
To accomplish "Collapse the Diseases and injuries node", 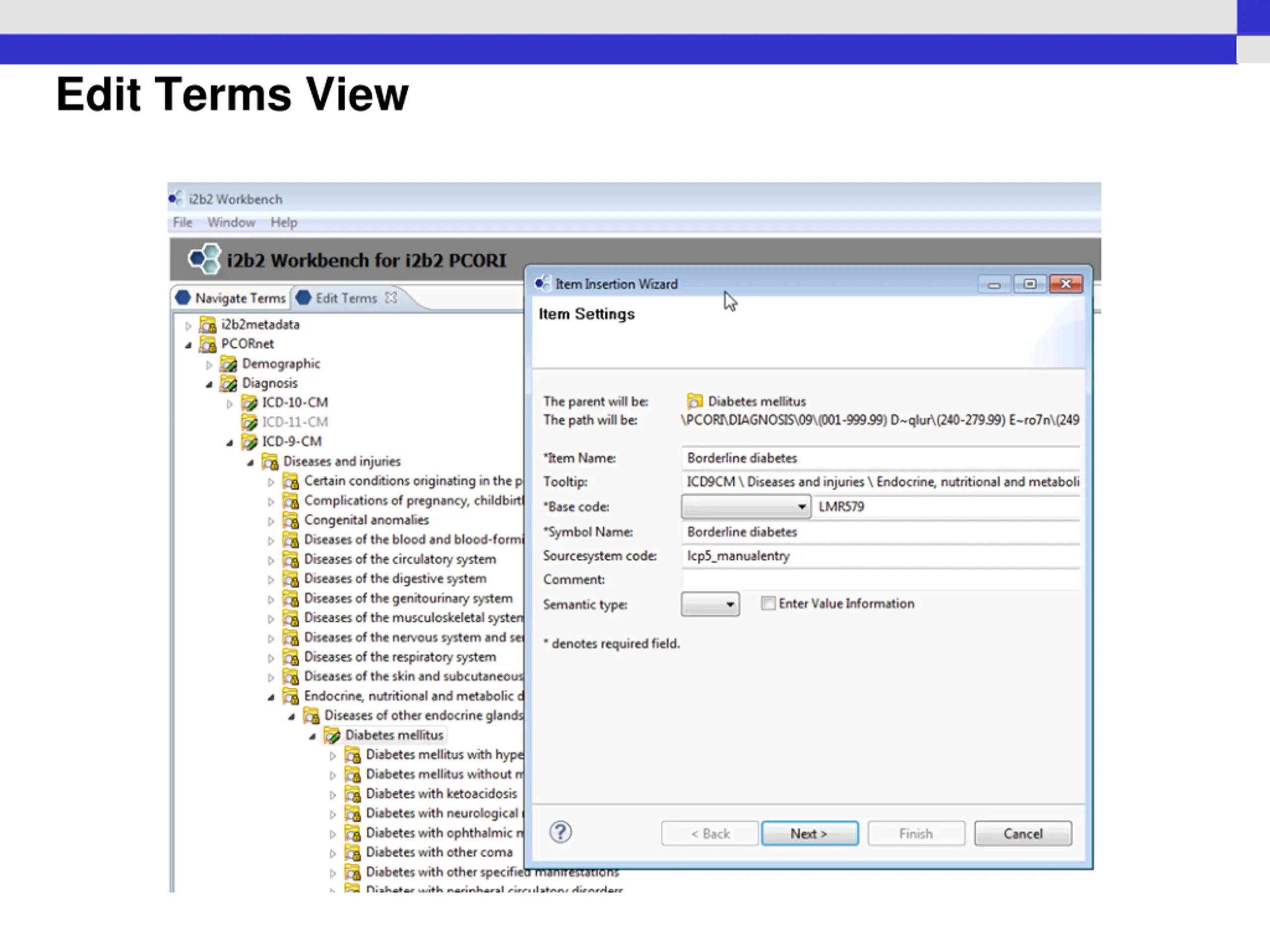I will point(251,463).
